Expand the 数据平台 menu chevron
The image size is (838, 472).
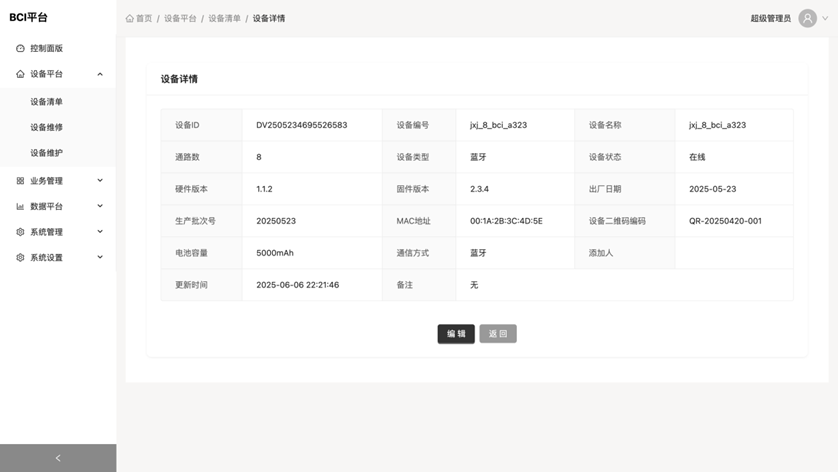(100, 206)
